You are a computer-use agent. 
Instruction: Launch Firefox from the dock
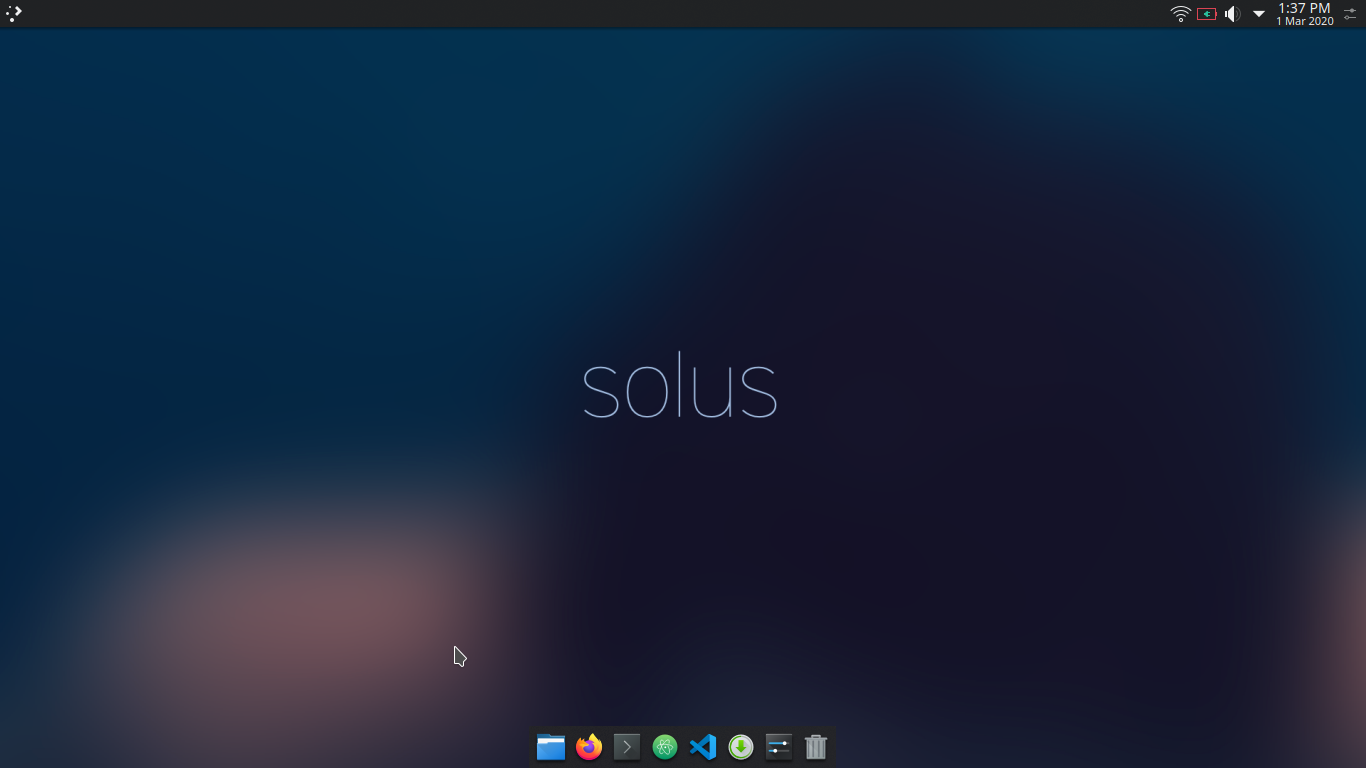pos(589,747)
